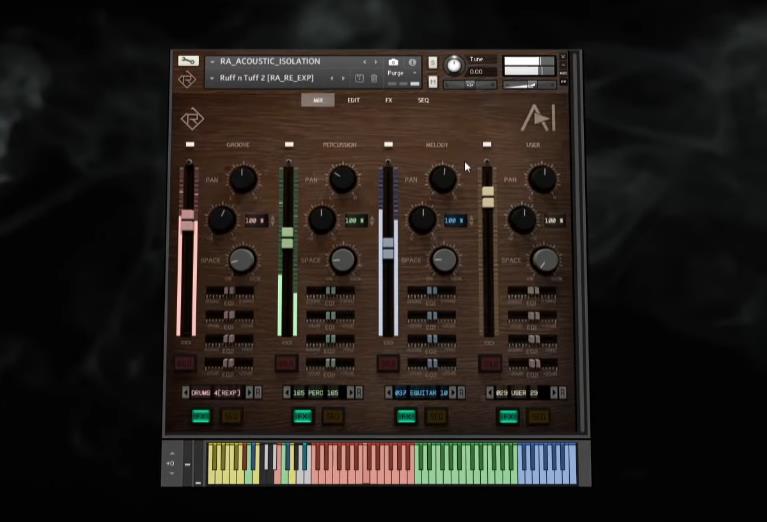This screenshot has height=522, width=767.
Task: Open the instrument info icon
Action: click(412, 62)
